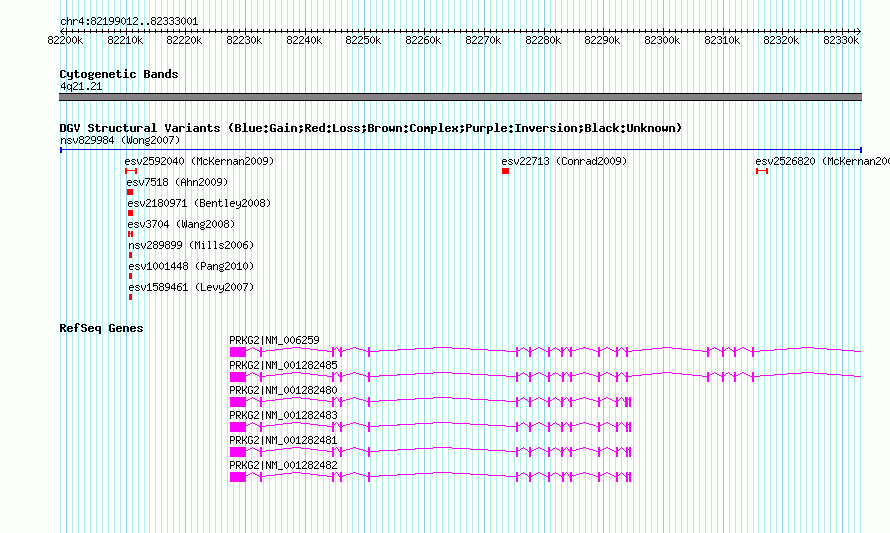890x533 pixels.
Task: Click the red loss bar under esv2180971
Action: point(131,213)
